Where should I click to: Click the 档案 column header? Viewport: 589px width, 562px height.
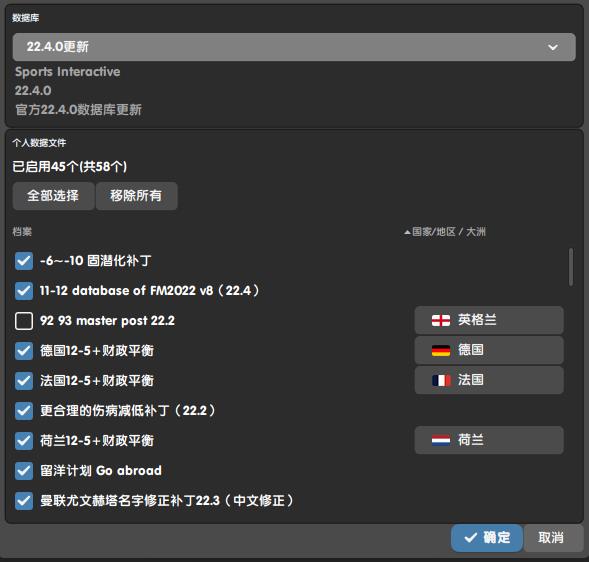(22, 232)
